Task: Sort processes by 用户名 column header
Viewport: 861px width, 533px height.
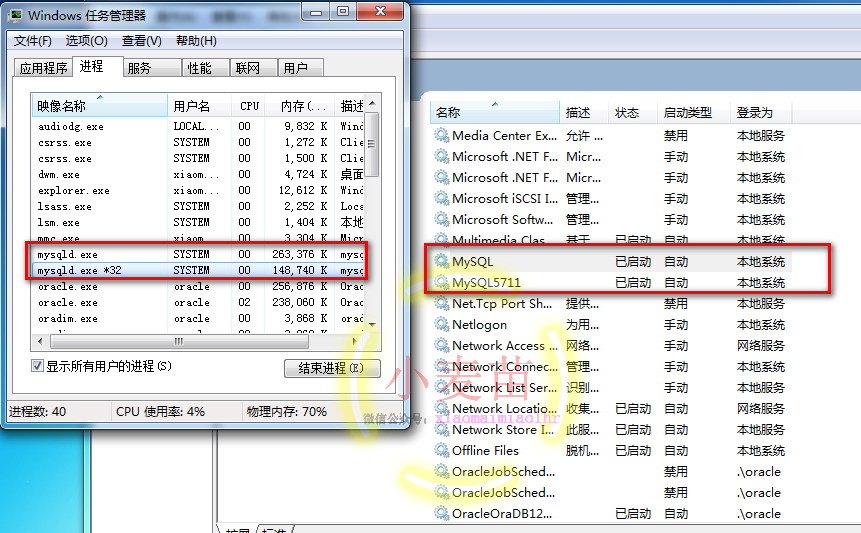Action: [199, 105]
